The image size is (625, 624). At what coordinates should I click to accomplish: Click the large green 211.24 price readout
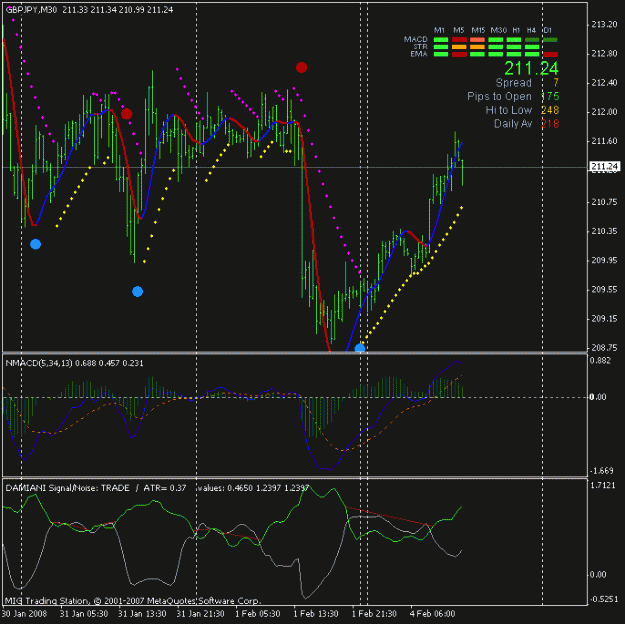pos(531,68)
